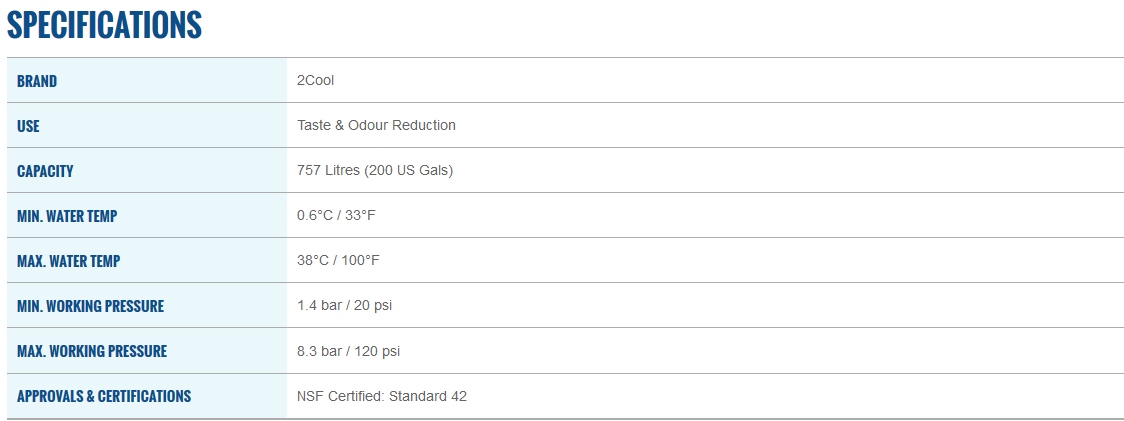This screenshot has height=421, width=1124.
Task: Select the 1.4 bar / 20 psi value
Action: coord(344,305)
